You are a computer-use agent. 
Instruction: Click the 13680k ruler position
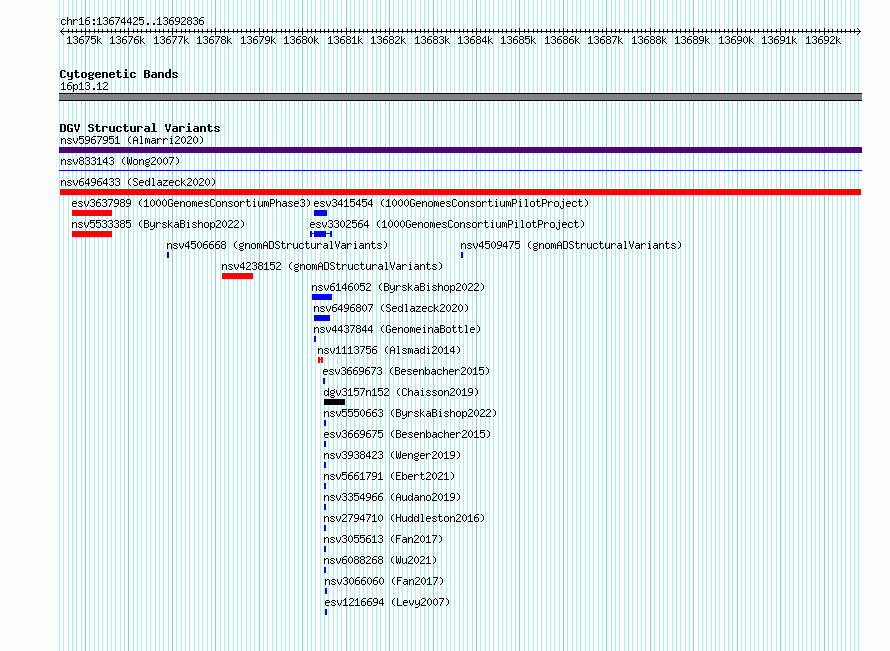pos(301,40)
